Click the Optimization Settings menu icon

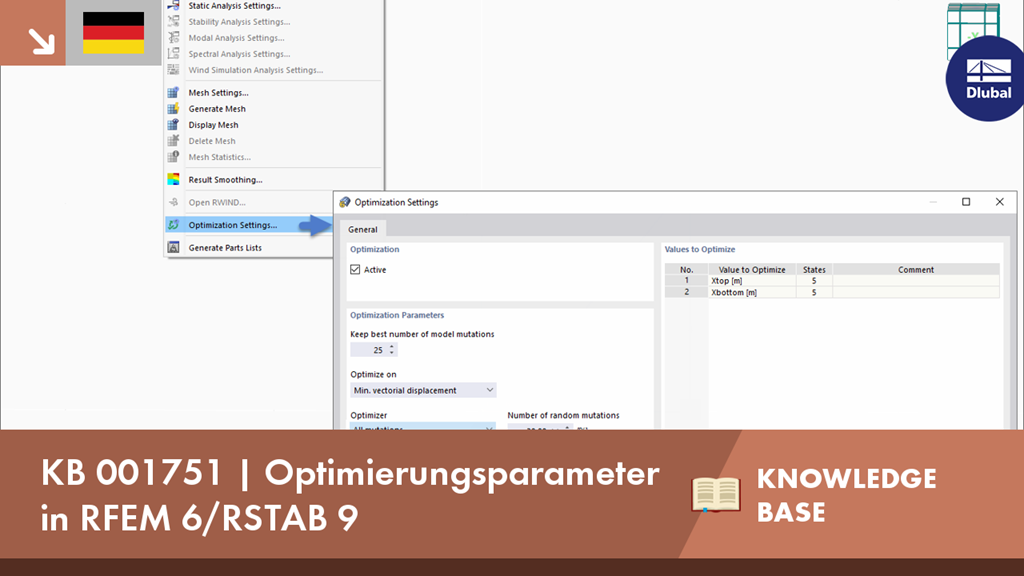tap(173, 225)
